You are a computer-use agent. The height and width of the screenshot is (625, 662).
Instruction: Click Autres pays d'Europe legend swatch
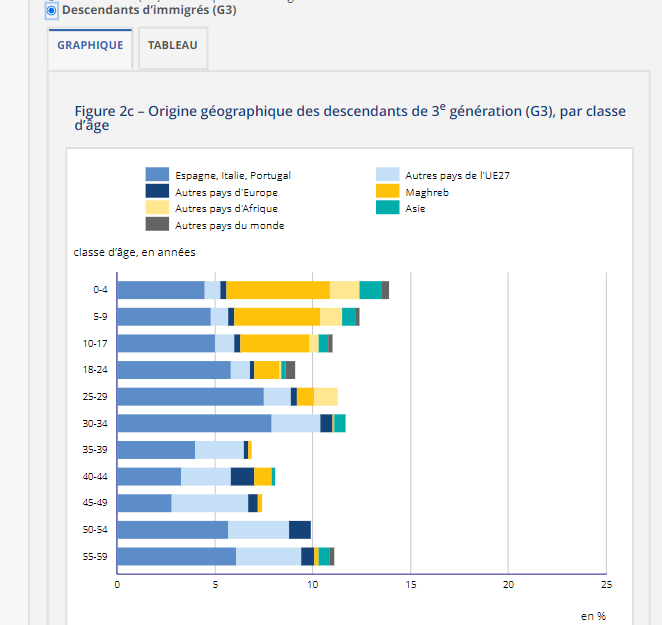click(x=156, y=192)
